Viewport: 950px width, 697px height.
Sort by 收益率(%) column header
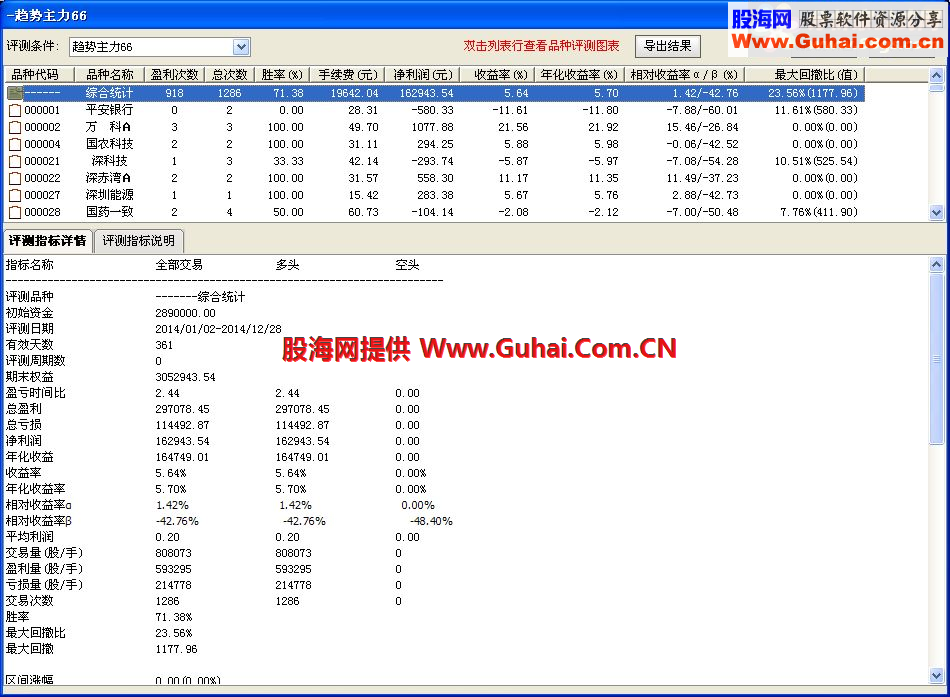[x=497, y=75]
